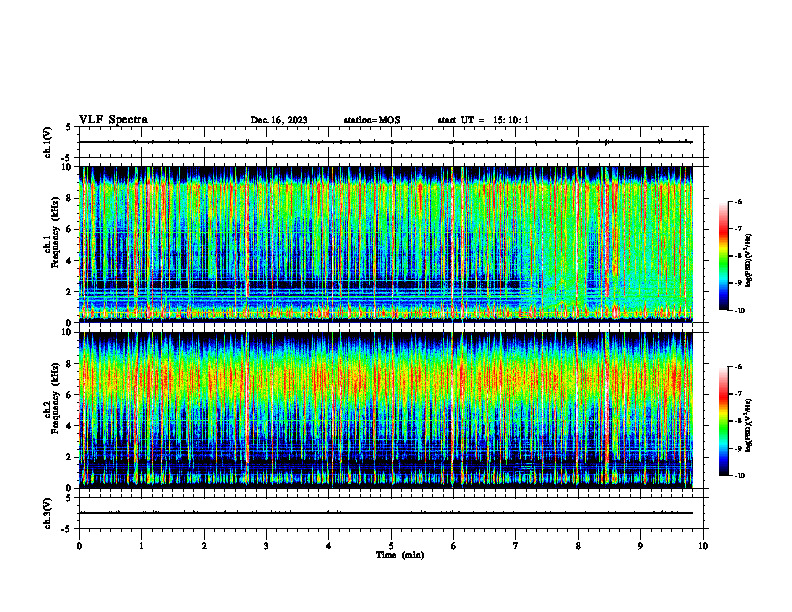Select the date text "Dec. 16, 2023"

click(279, 120)
